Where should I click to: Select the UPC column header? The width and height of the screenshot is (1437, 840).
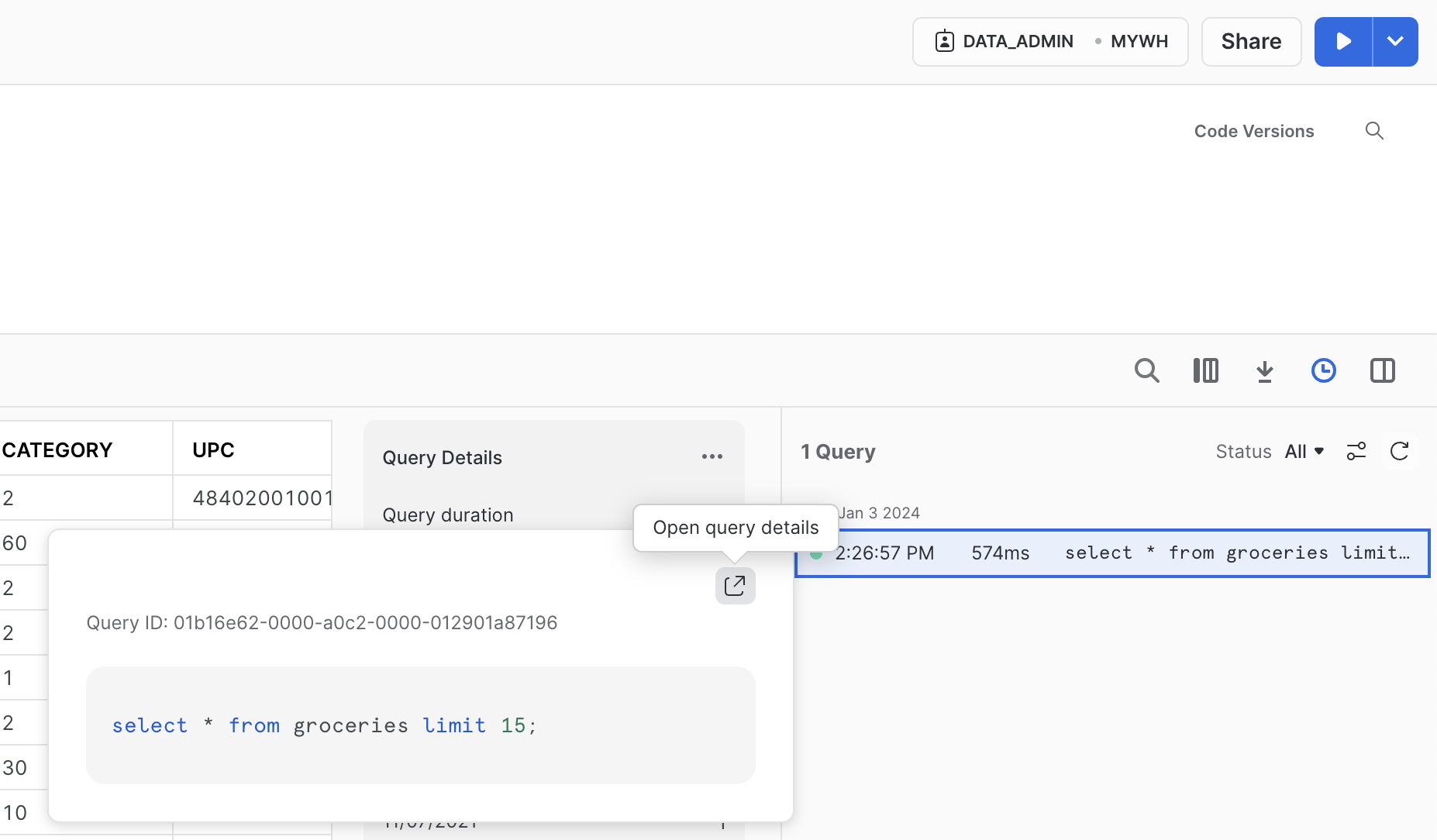click(x=213, y=449)
